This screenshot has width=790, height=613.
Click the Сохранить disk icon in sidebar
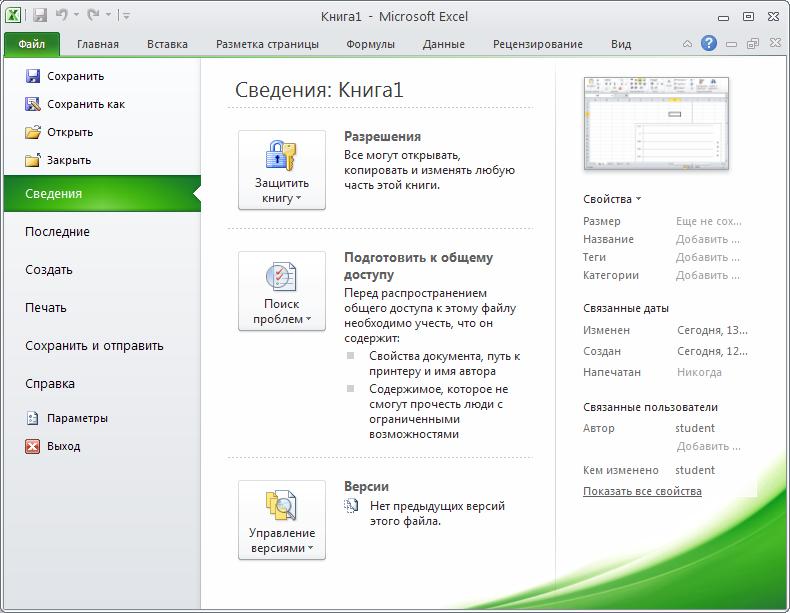(x=32, y=76)
